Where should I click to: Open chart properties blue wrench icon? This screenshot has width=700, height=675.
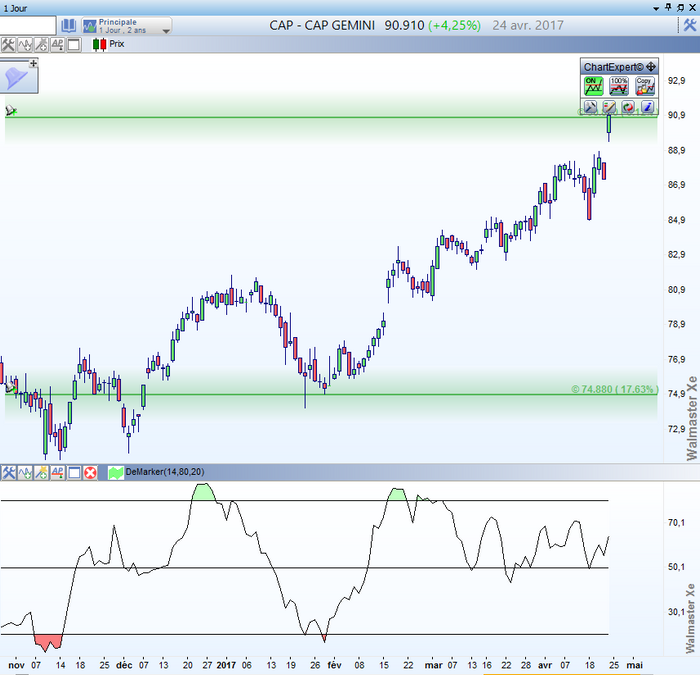(689, 25)
